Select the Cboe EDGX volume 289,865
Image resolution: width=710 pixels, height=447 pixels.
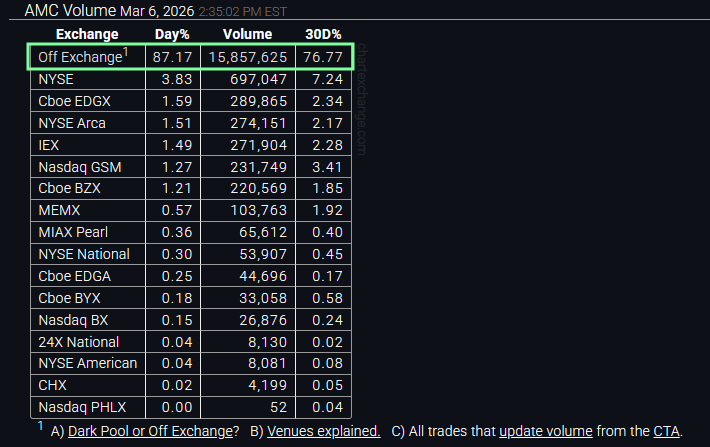pos(259,101)
